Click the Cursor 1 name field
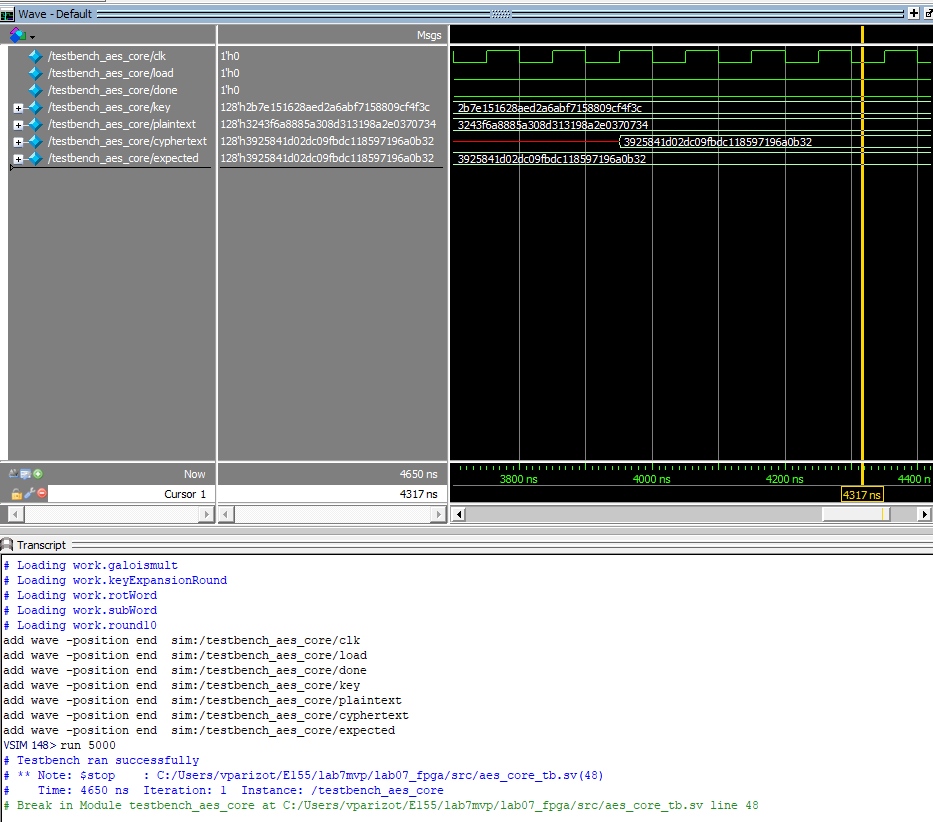Viewport: 933px width, 822px height. click(x=131, y=494)
